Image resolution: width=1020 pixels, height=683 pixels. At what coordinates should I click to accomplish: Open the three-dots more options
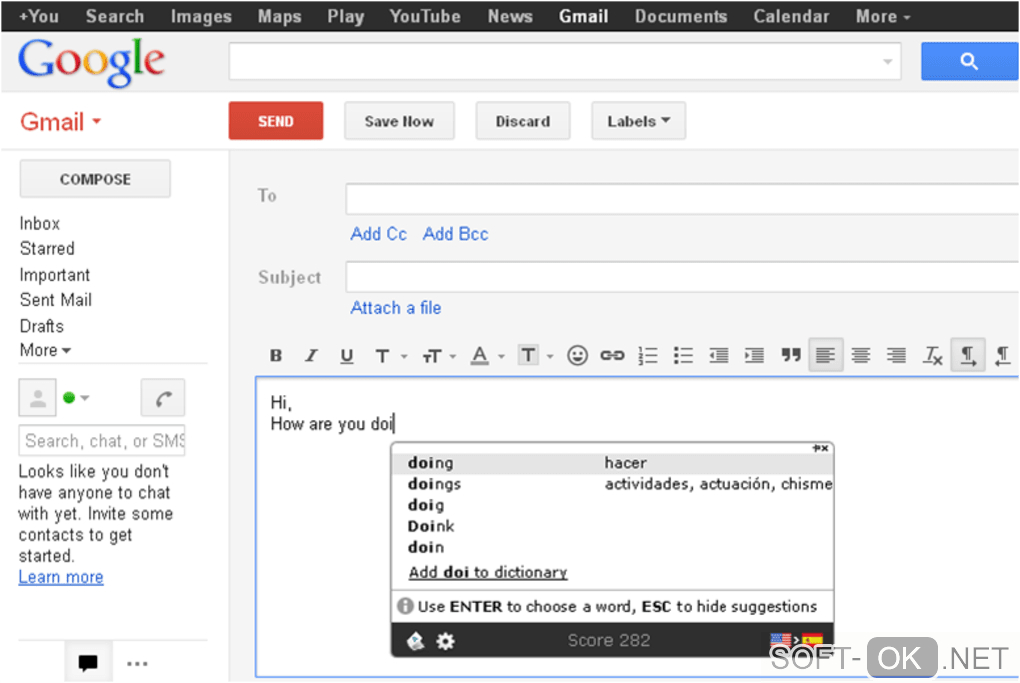click(137, 663)
